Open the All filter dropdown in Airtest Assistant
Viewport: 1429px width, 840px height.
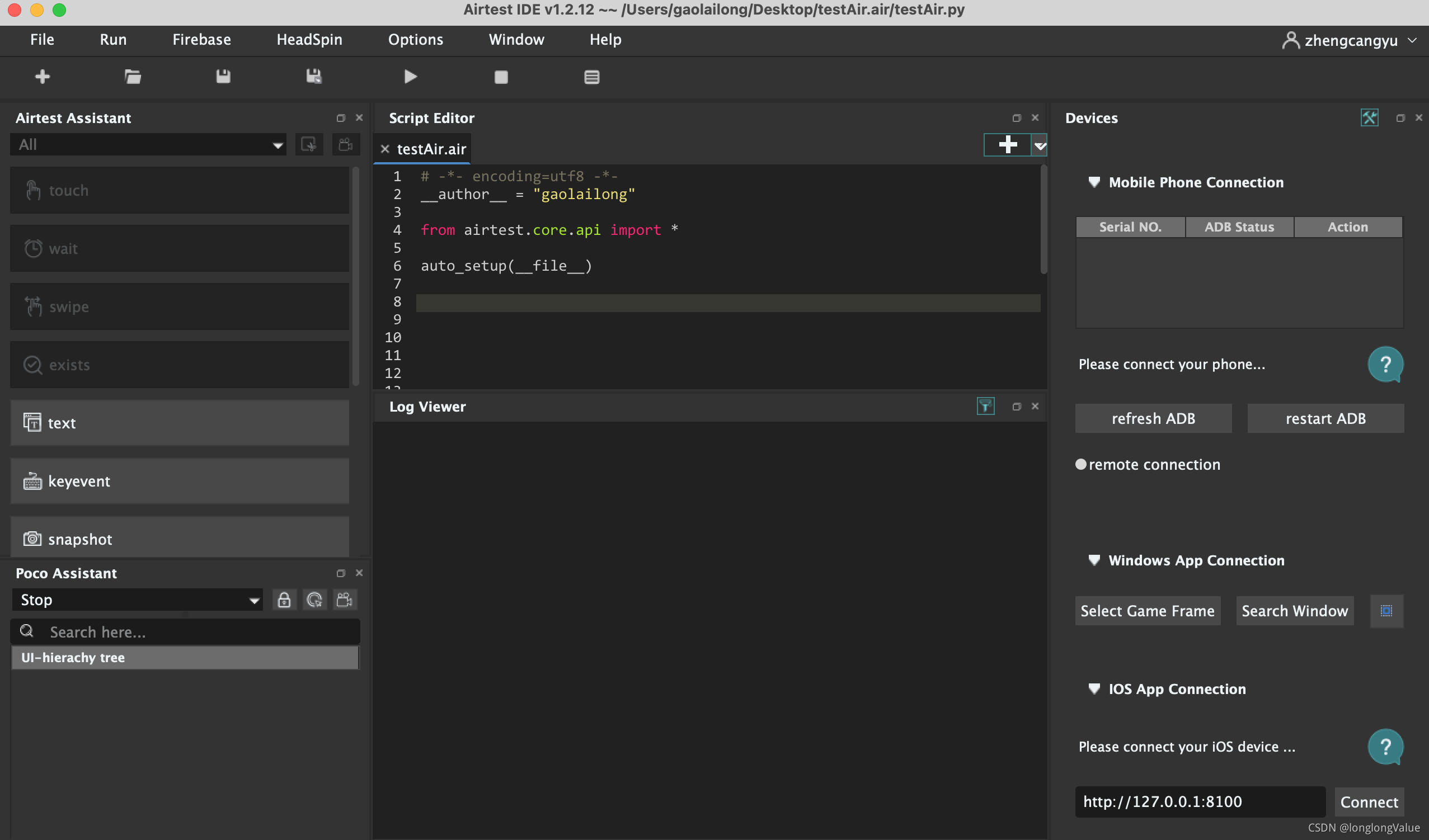coord(148,144)
